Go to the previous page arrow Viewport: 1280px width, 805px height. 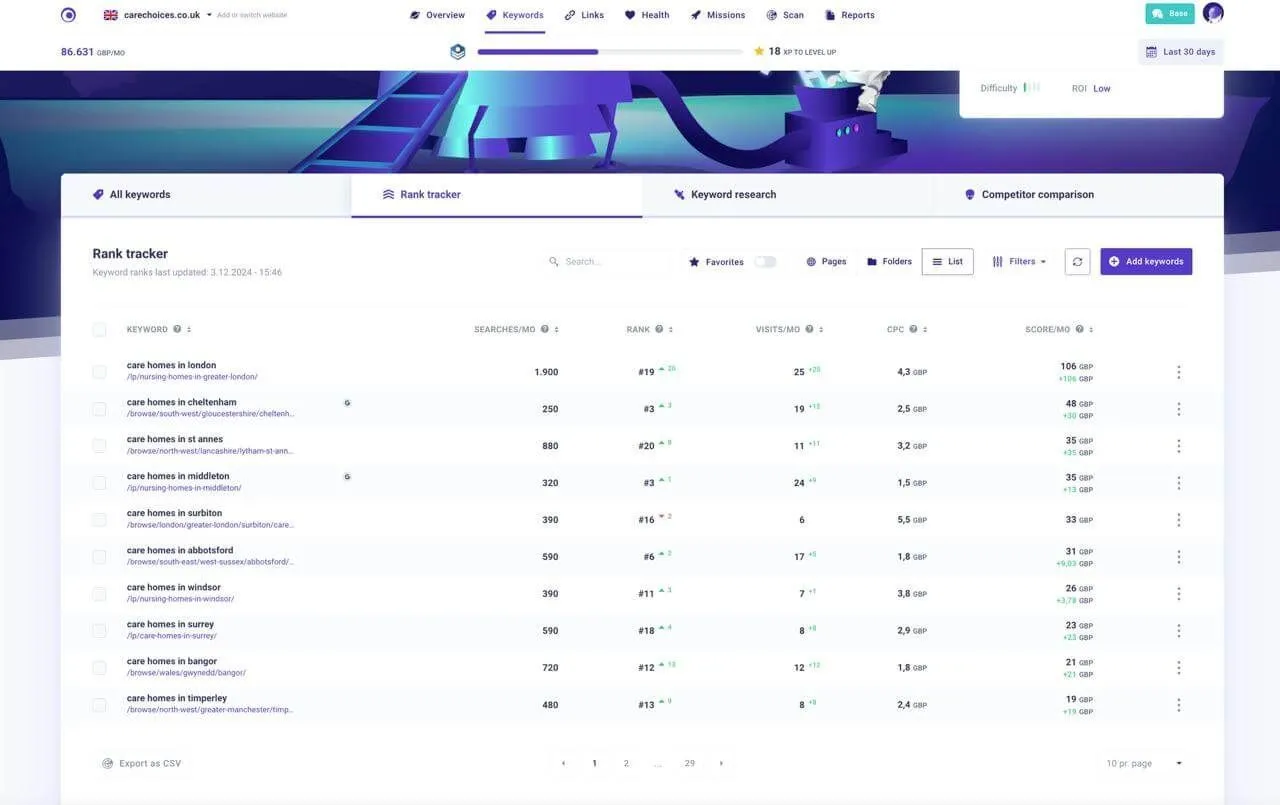[563, 763]
